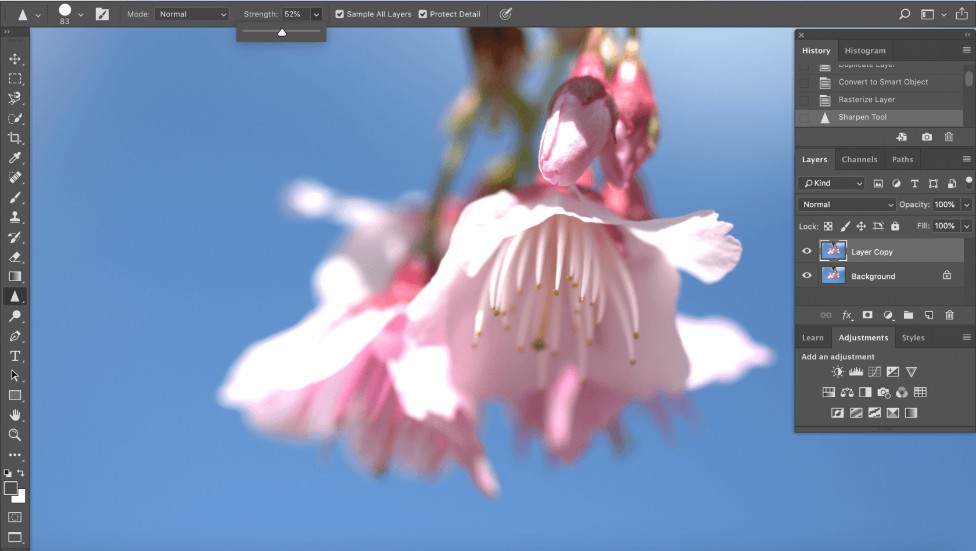976x551 pixels.
Task: Create a new layer icon
Action: [x=929, y=315]
